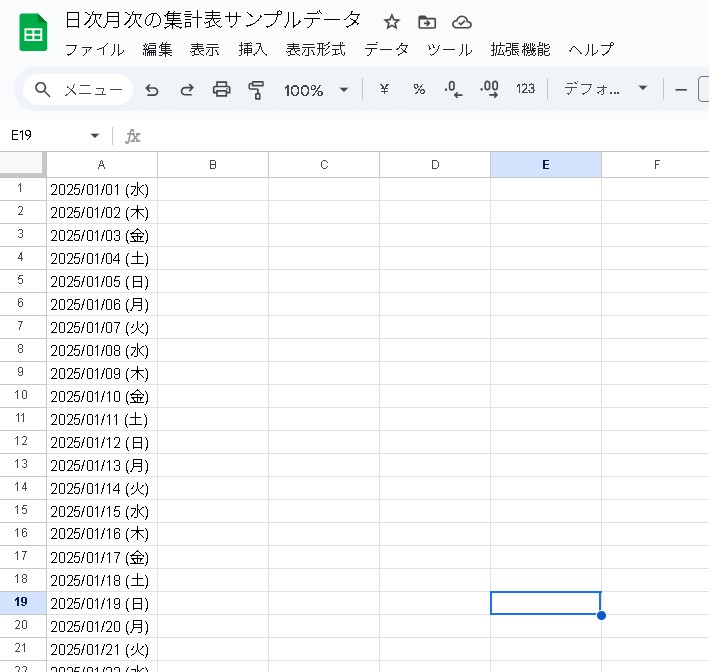Select cell A1 with 2025/01/01 (水)
The image size is (709, 672).
click(x=102, y=189)
